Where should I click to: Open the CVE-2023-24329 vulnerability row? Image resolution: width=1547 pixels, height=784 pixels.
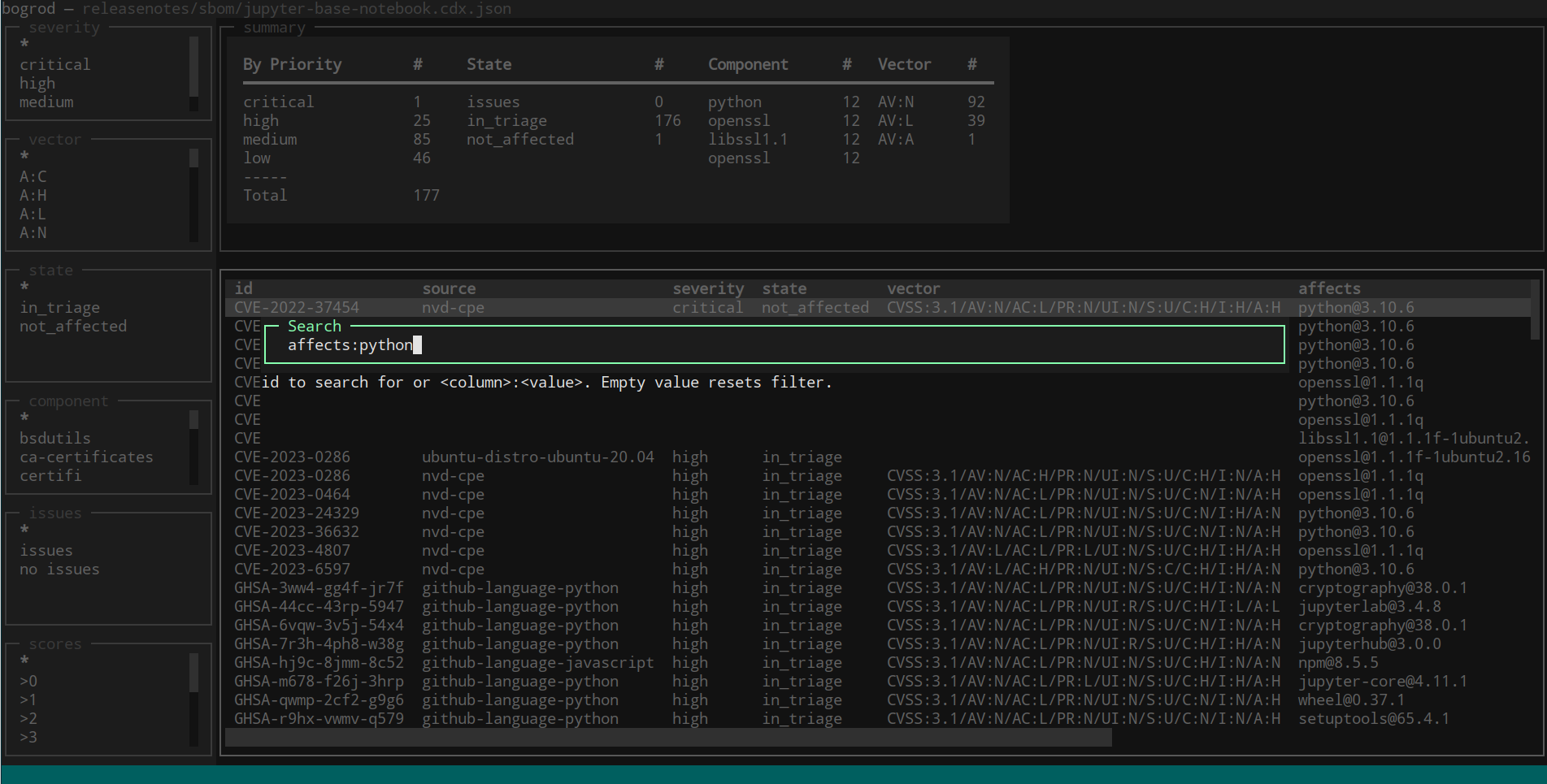(x=297, y=513)
